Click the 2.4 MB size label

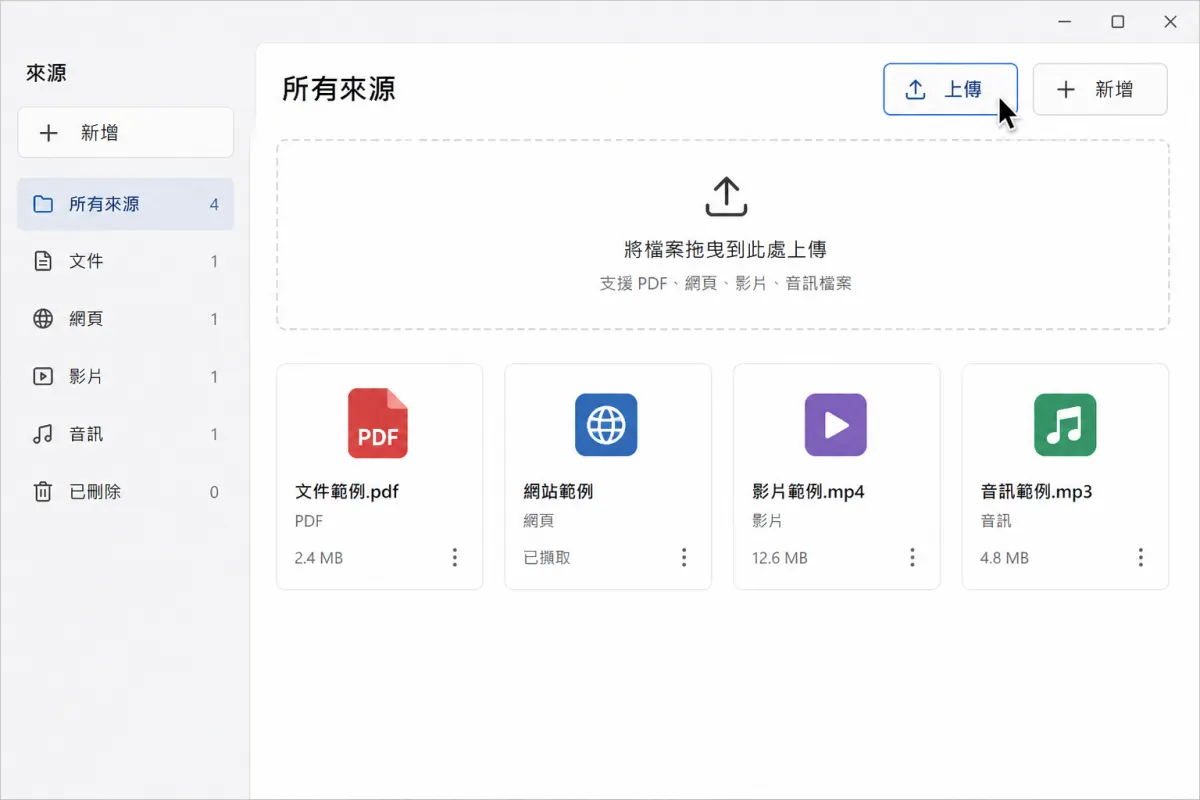tap(318, 558)
